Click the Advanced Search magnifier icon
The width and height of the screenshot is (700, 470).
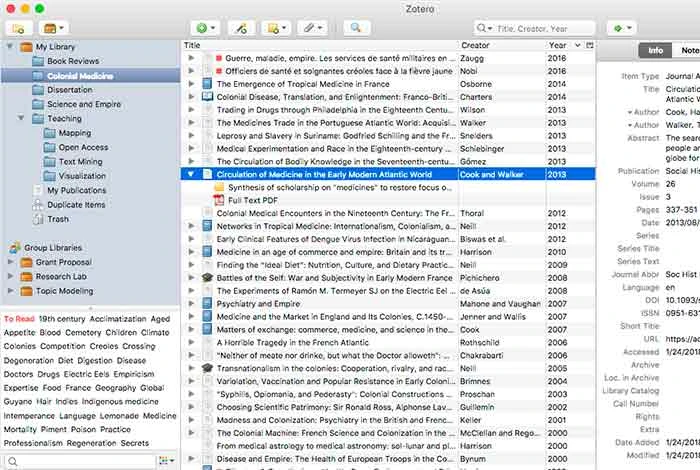[356, 28]
